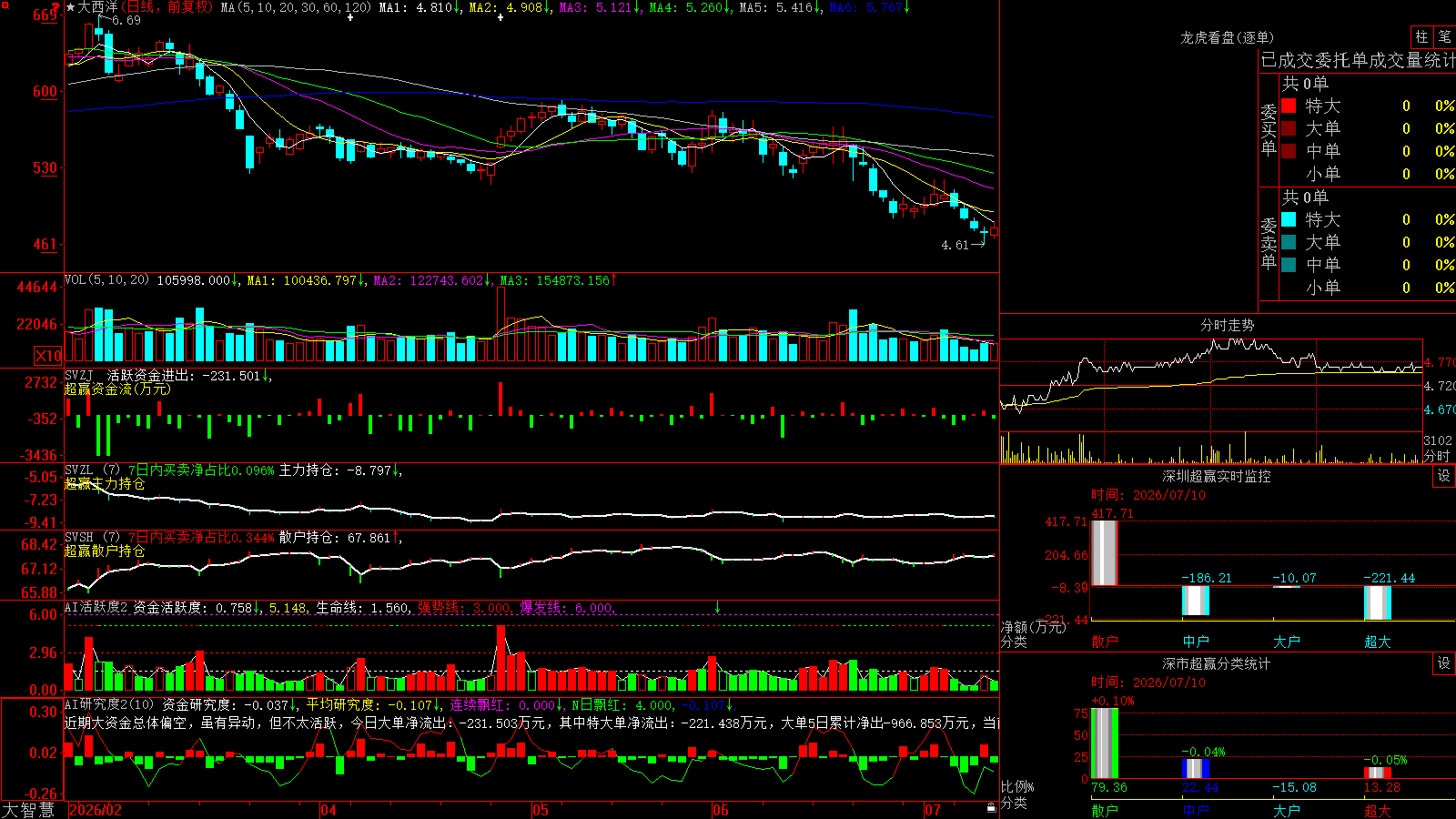1456x819 pixels.
Task: Click the AI活跃度2 indicator name
Action: [96, 608]
